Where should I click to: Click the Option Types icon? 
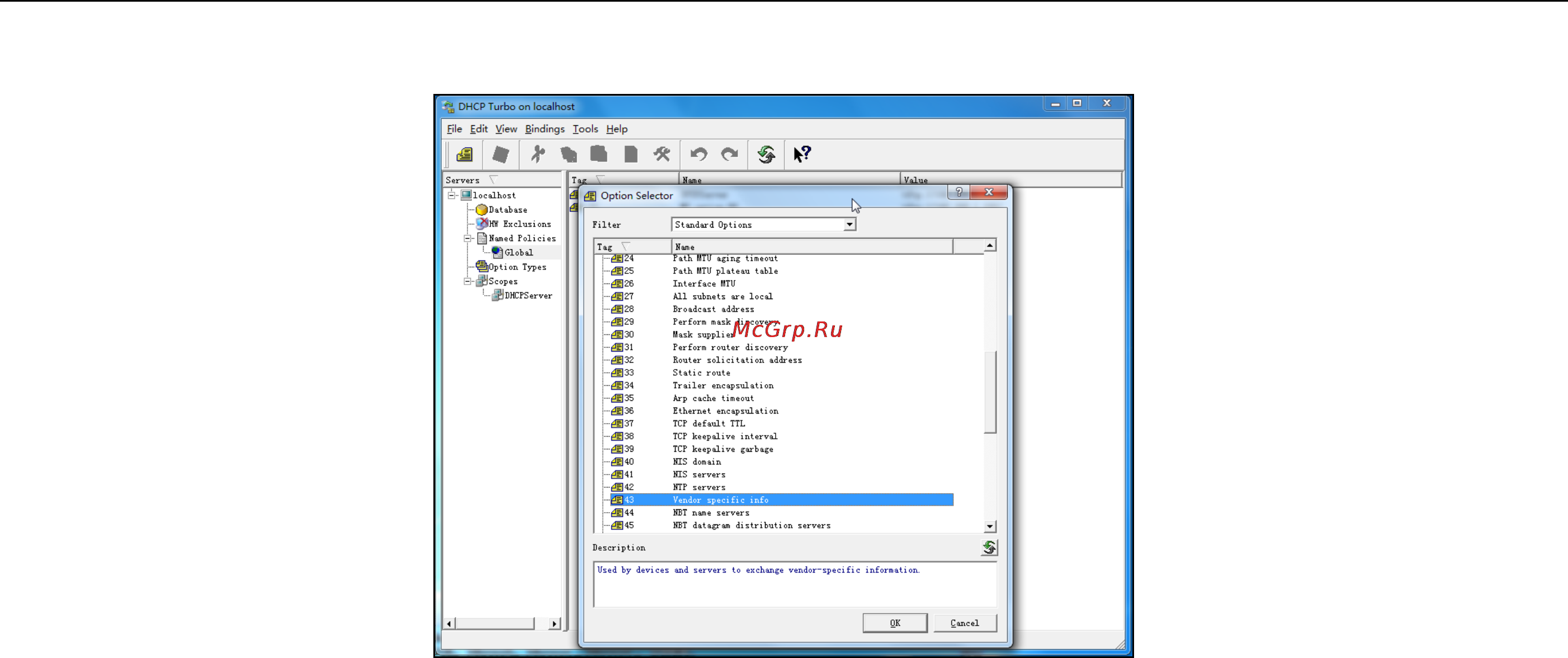point(481,267)
